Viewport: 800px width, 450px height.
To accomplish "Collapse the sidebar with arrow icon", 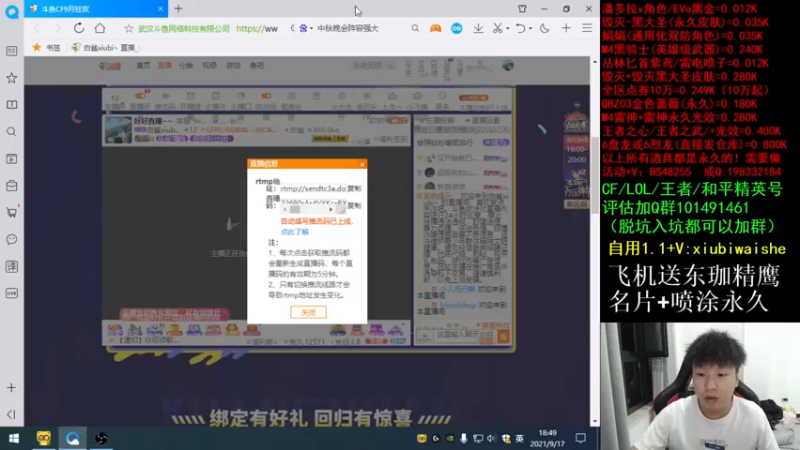I will [x=11, y=414].
